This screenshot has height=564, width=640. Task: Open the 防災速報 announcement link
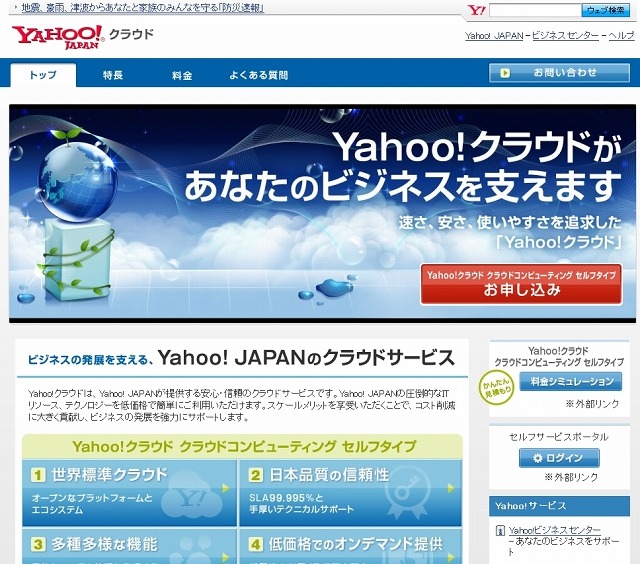[x=143, y=8]
